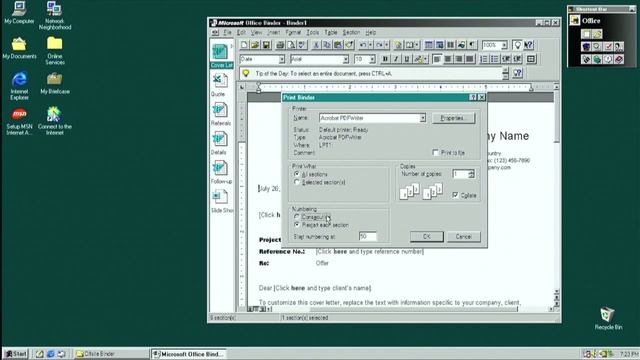640x360 pixels.
Task: Click the Save floppy disk icon
Action: (266, 45)
